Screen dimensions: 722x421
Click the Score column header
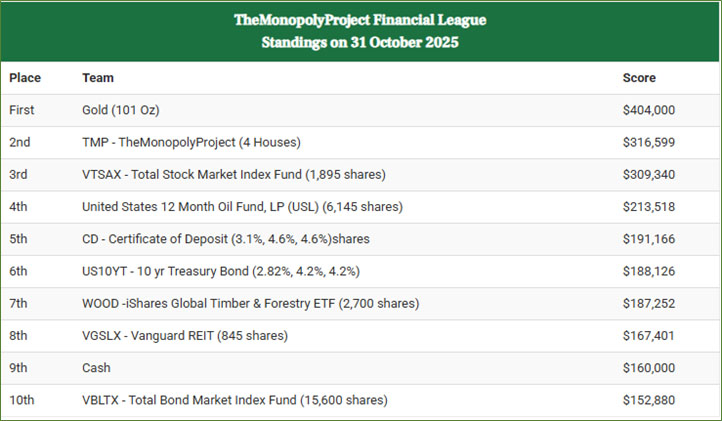point(639,77)
